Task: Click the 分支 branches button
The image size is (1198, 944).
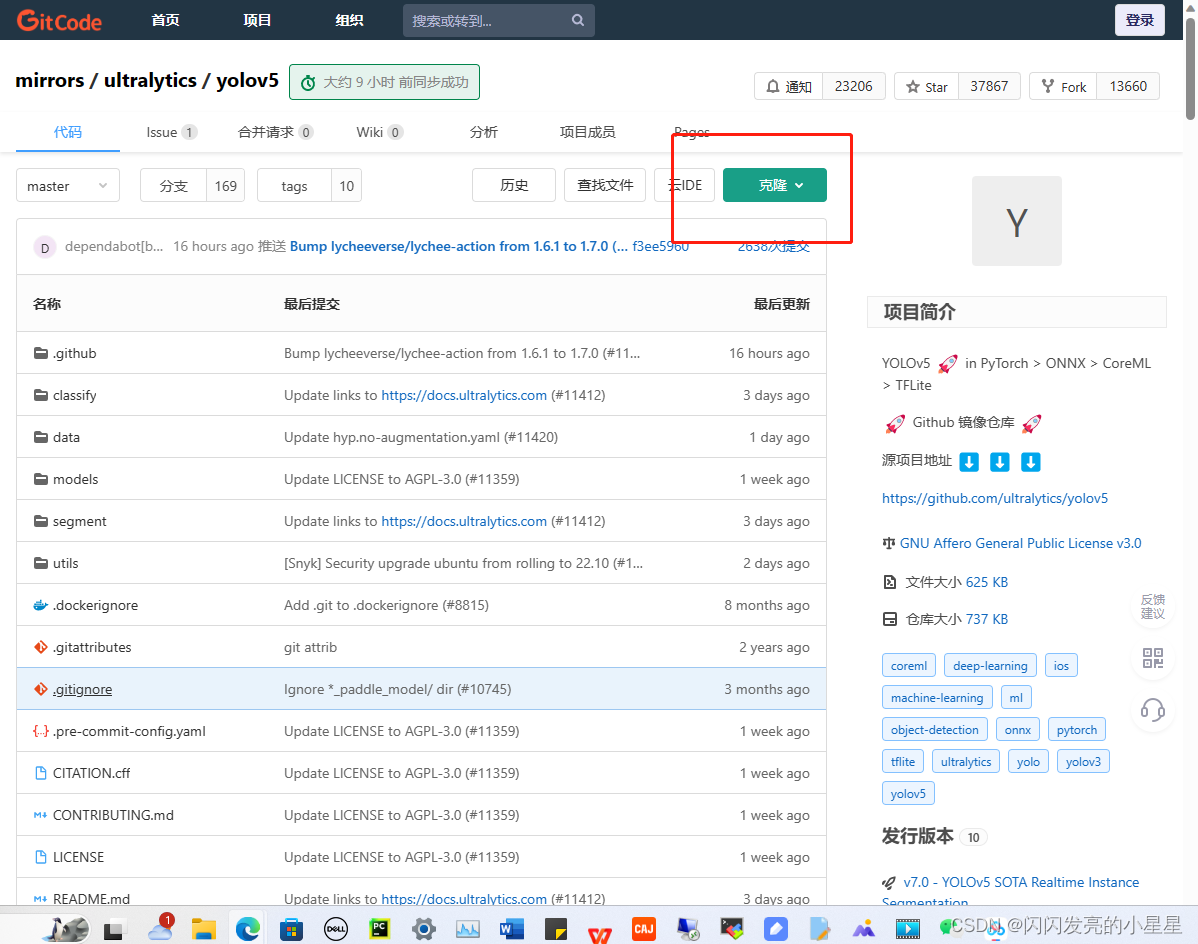Action: pyautogui.click(x=173, y=186)
